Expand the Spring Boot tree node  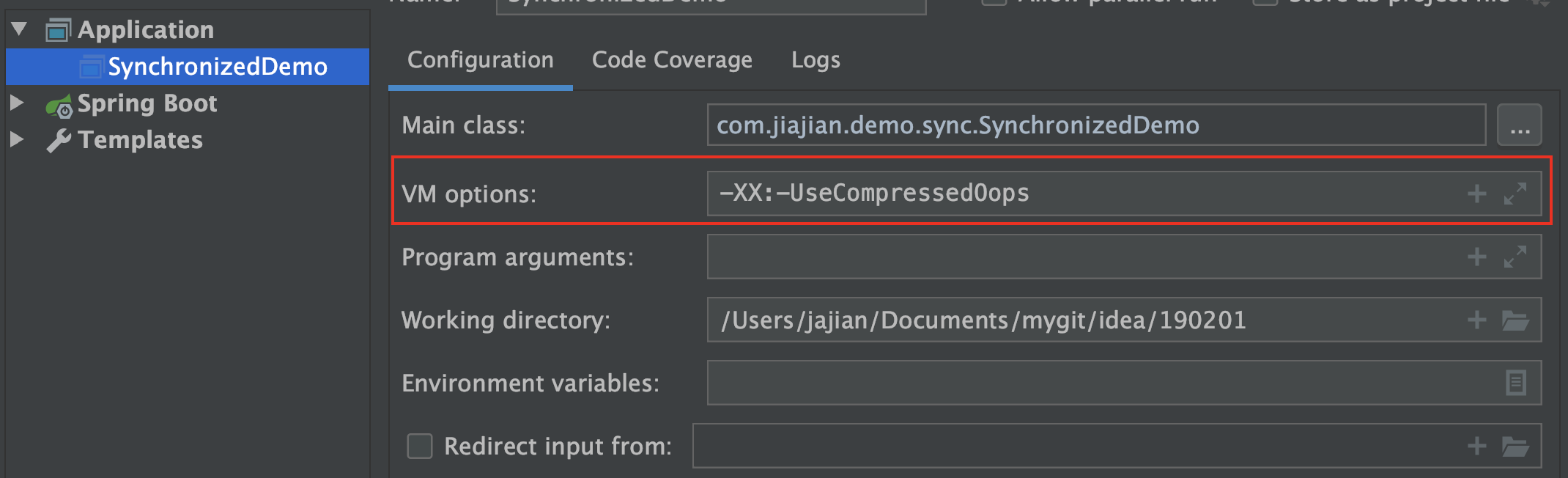click(x=17, y=103)
